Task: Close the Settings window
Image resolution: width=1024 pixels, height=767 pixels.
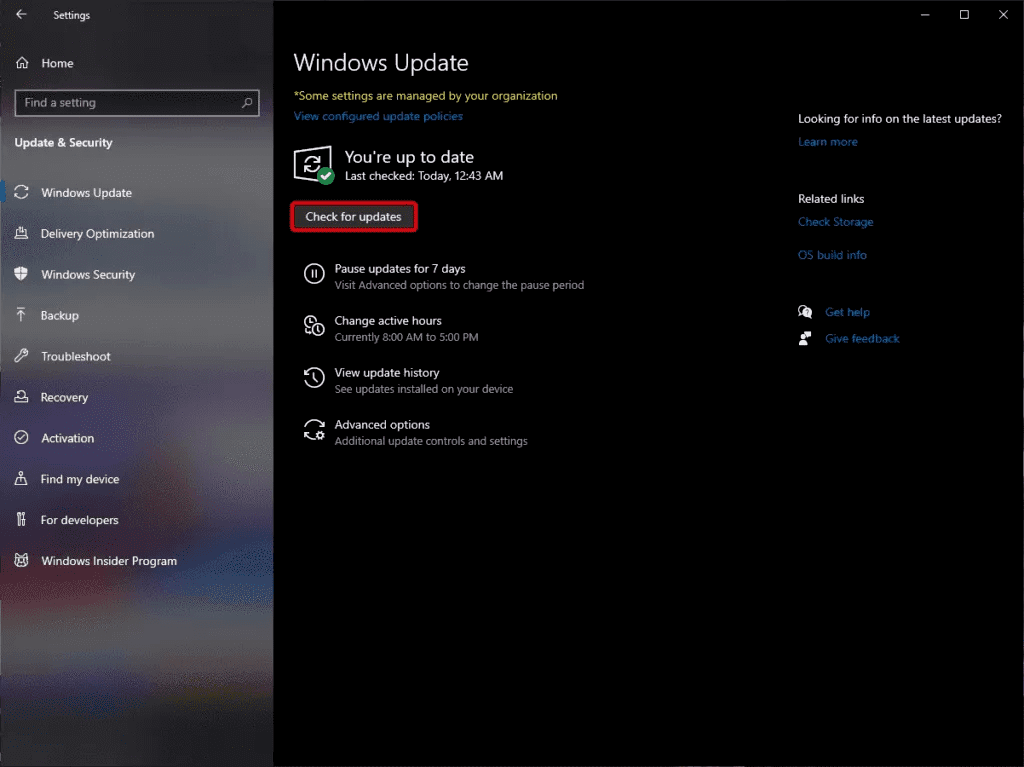Action: (x=1003, y=14)
